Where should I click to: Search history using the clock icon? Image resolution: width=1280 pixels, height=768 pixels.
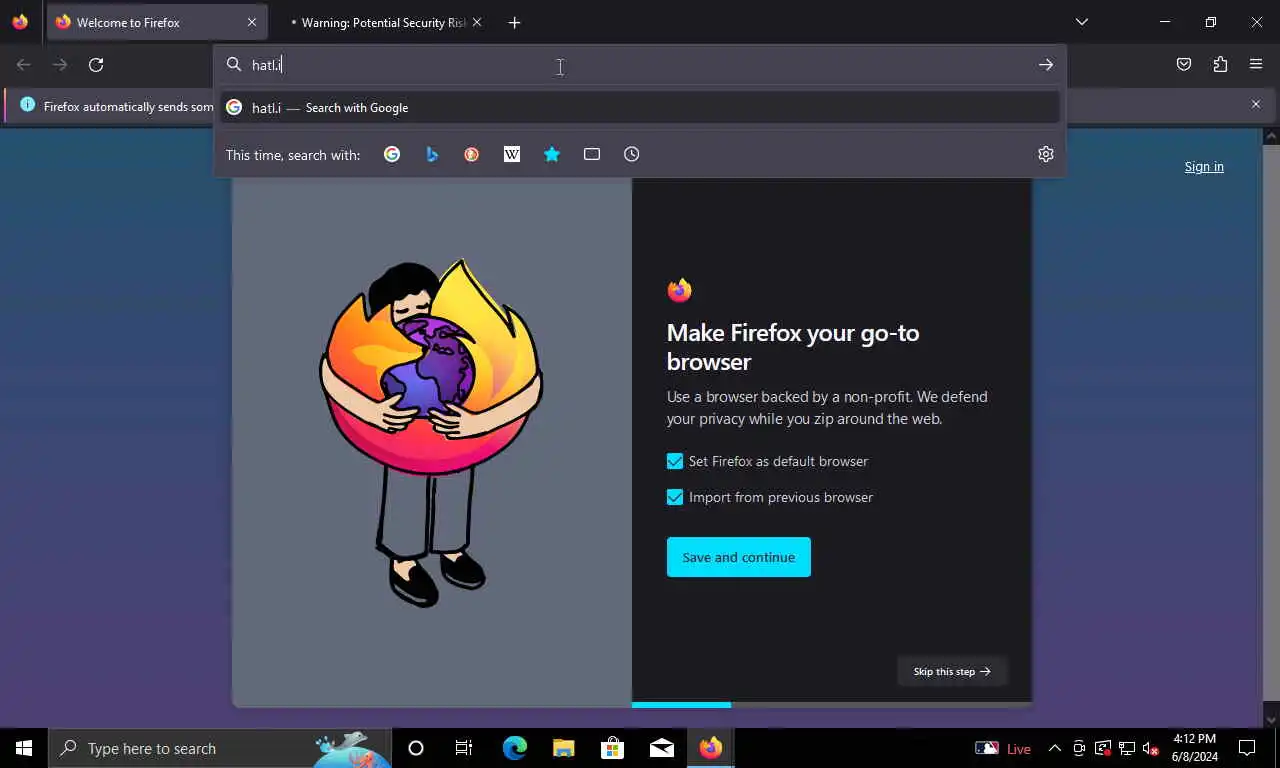[632, 154]
